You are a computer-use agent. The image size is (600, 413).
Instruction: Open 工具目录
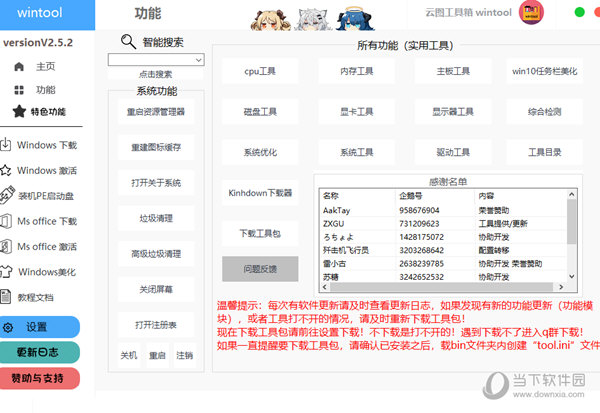(x=545, y=152)
